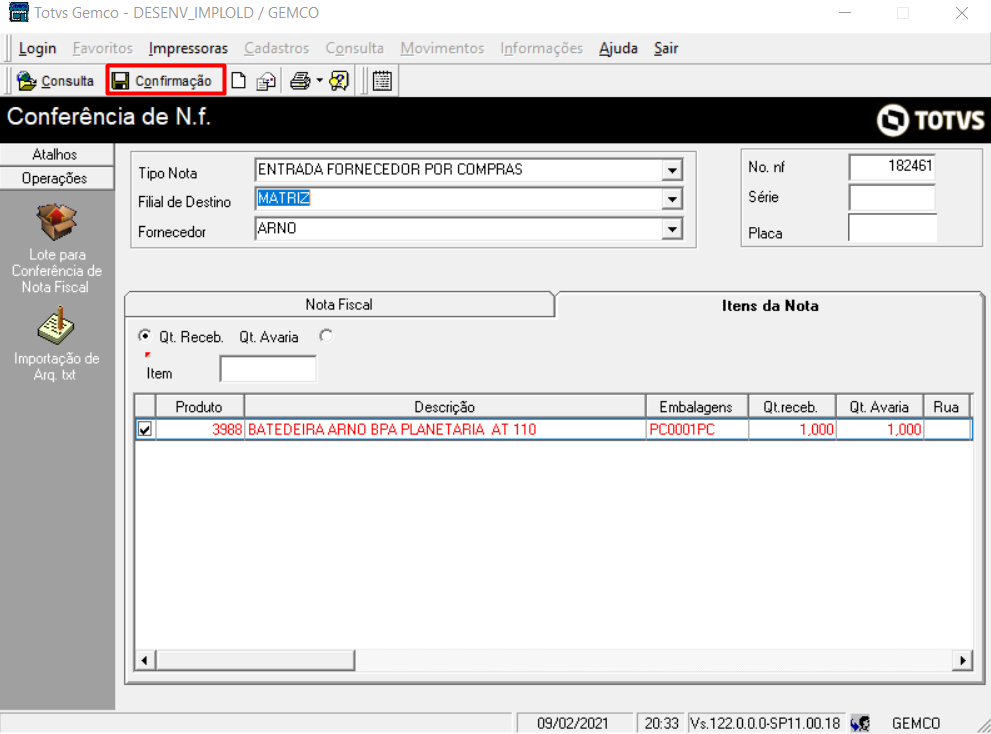Click the Produto column header
This screenshot has width=991, height=734.
(199, 407)
